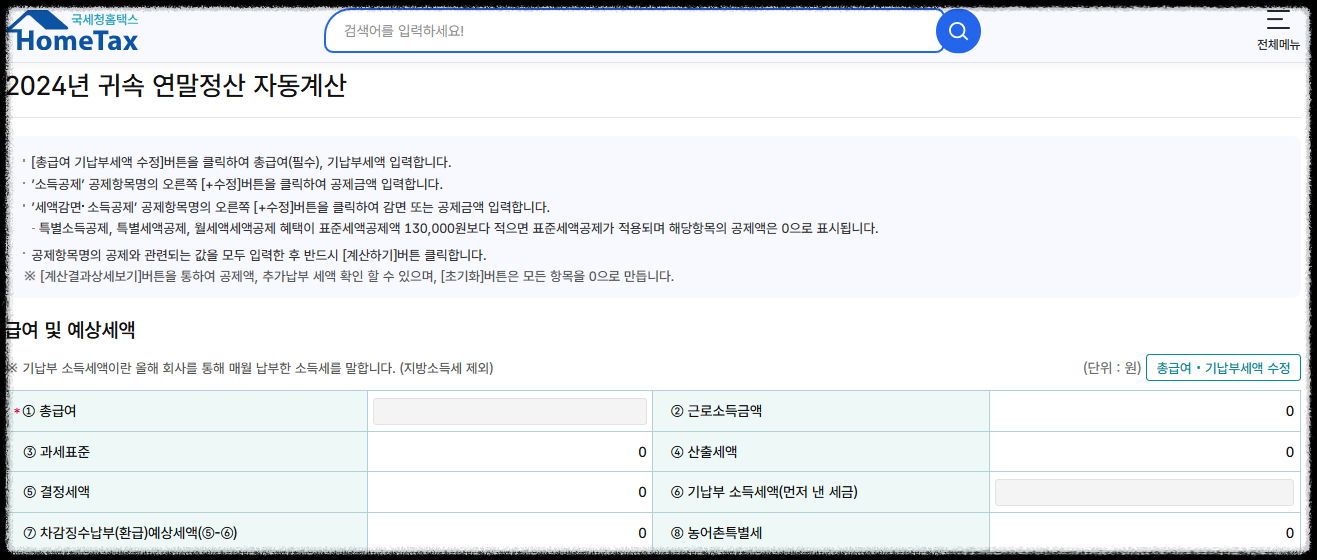Click the instruction line starting with '소득공제'
This screenshot has width=1317, height=560.
click(236, 184)
